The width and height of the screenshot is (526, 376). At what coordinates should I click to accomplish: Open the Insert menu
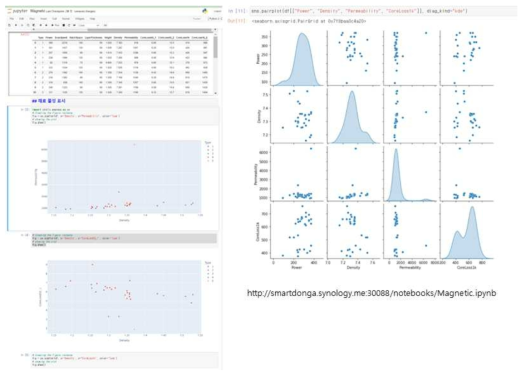[x=44, y=19]
